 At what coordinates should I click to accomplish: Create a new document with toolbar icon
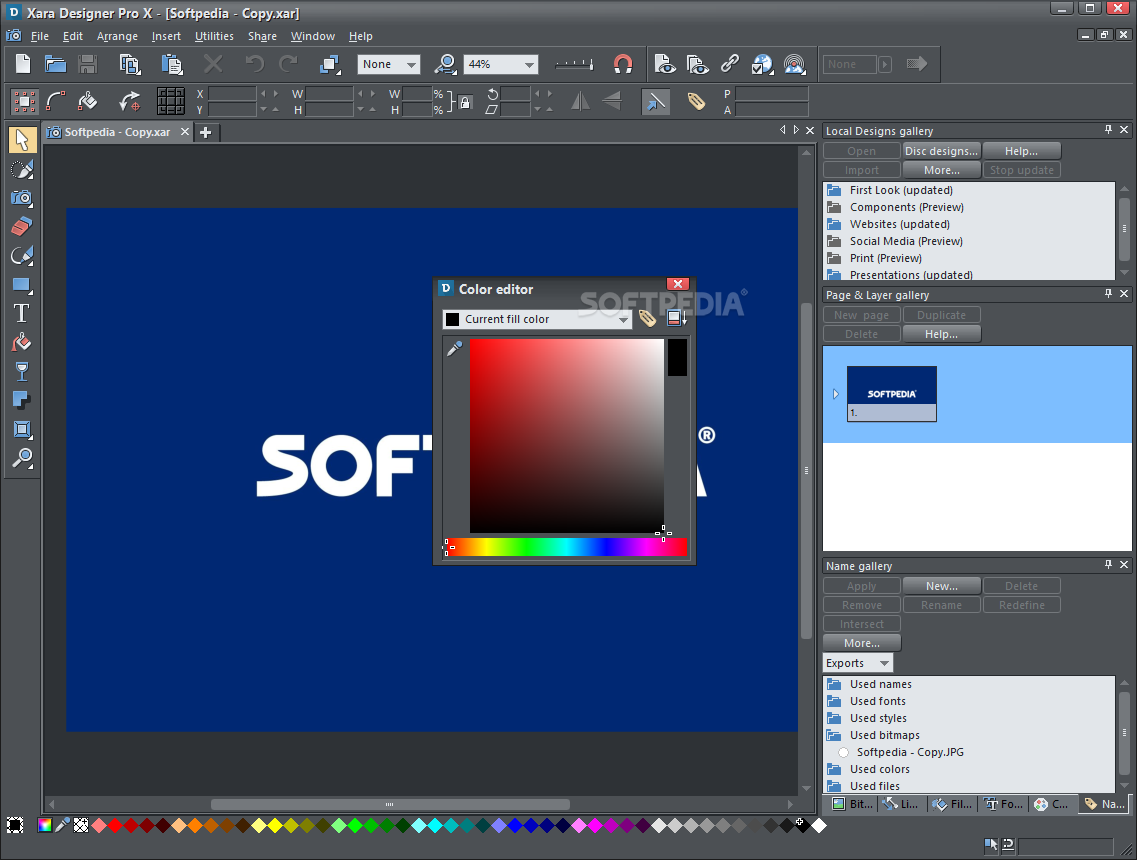click(x=23, y=64)
